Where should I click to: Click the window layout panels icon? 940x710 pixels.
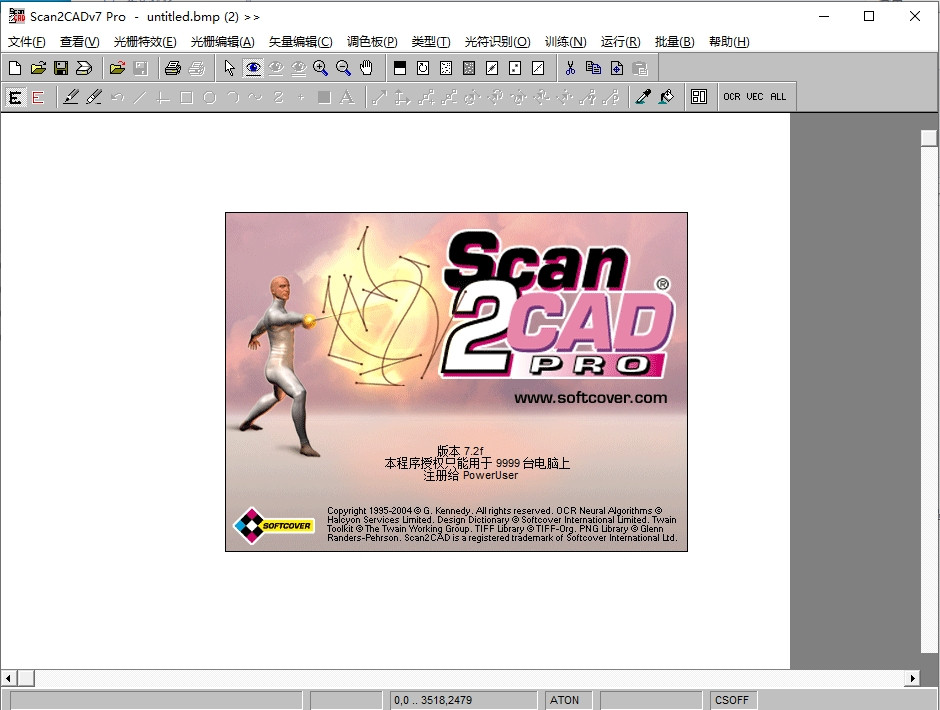coord(699,97)
